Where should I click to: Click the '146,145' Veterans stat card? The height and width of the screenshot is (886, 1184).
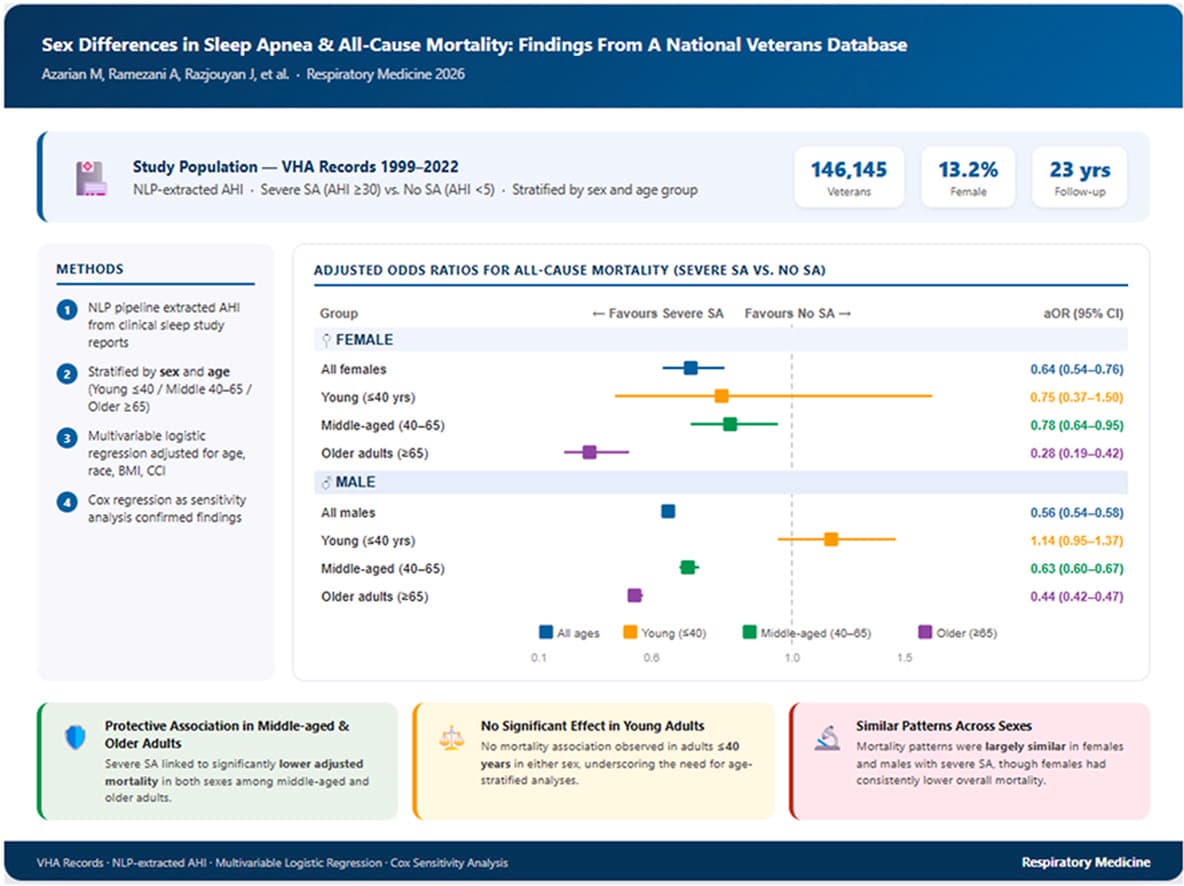(x=849, y=178)
